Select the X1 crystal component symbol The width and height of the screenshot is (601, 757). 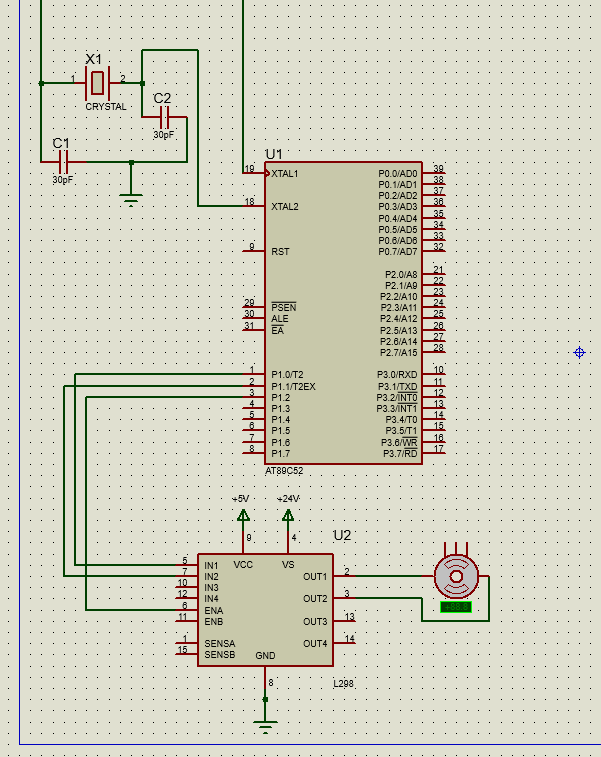pos(97,82)
